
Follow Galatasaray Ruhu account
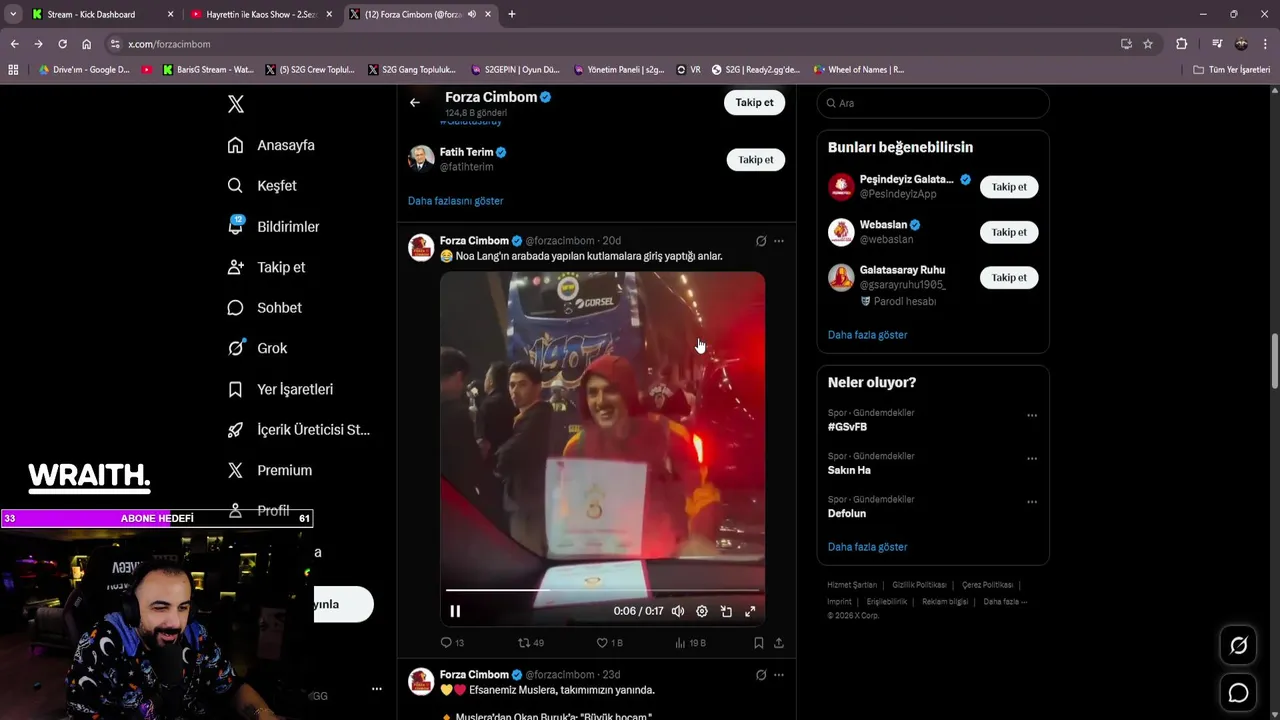point(1009,277)
